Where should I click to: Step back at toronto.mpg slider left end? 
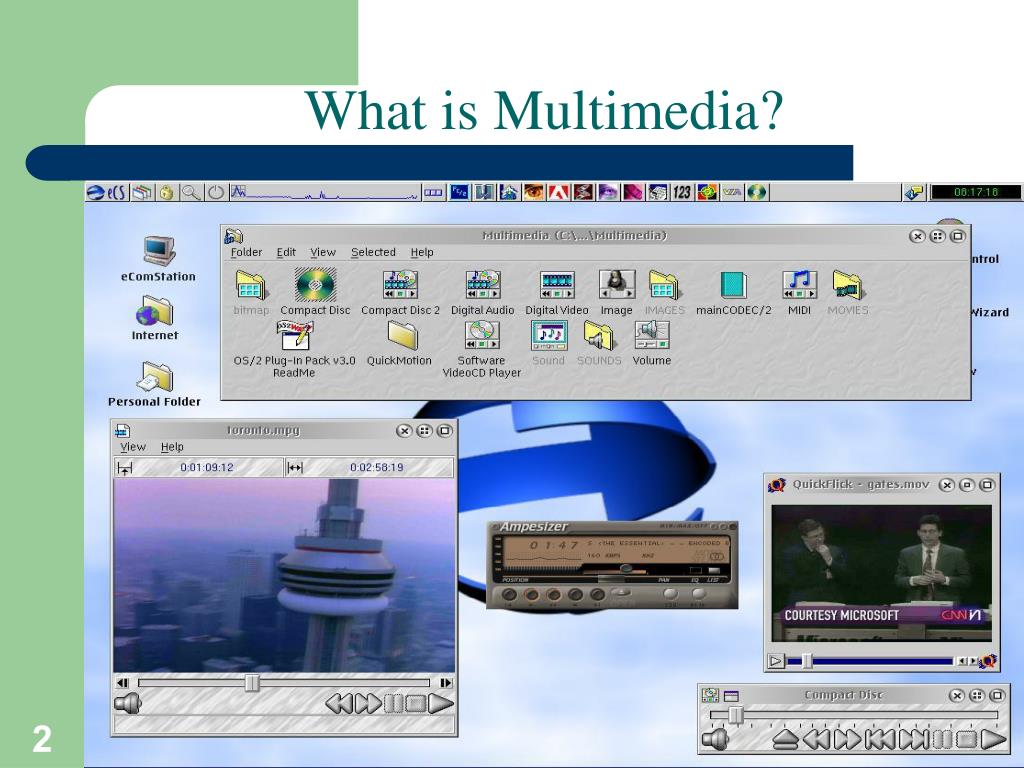[122, 683]
